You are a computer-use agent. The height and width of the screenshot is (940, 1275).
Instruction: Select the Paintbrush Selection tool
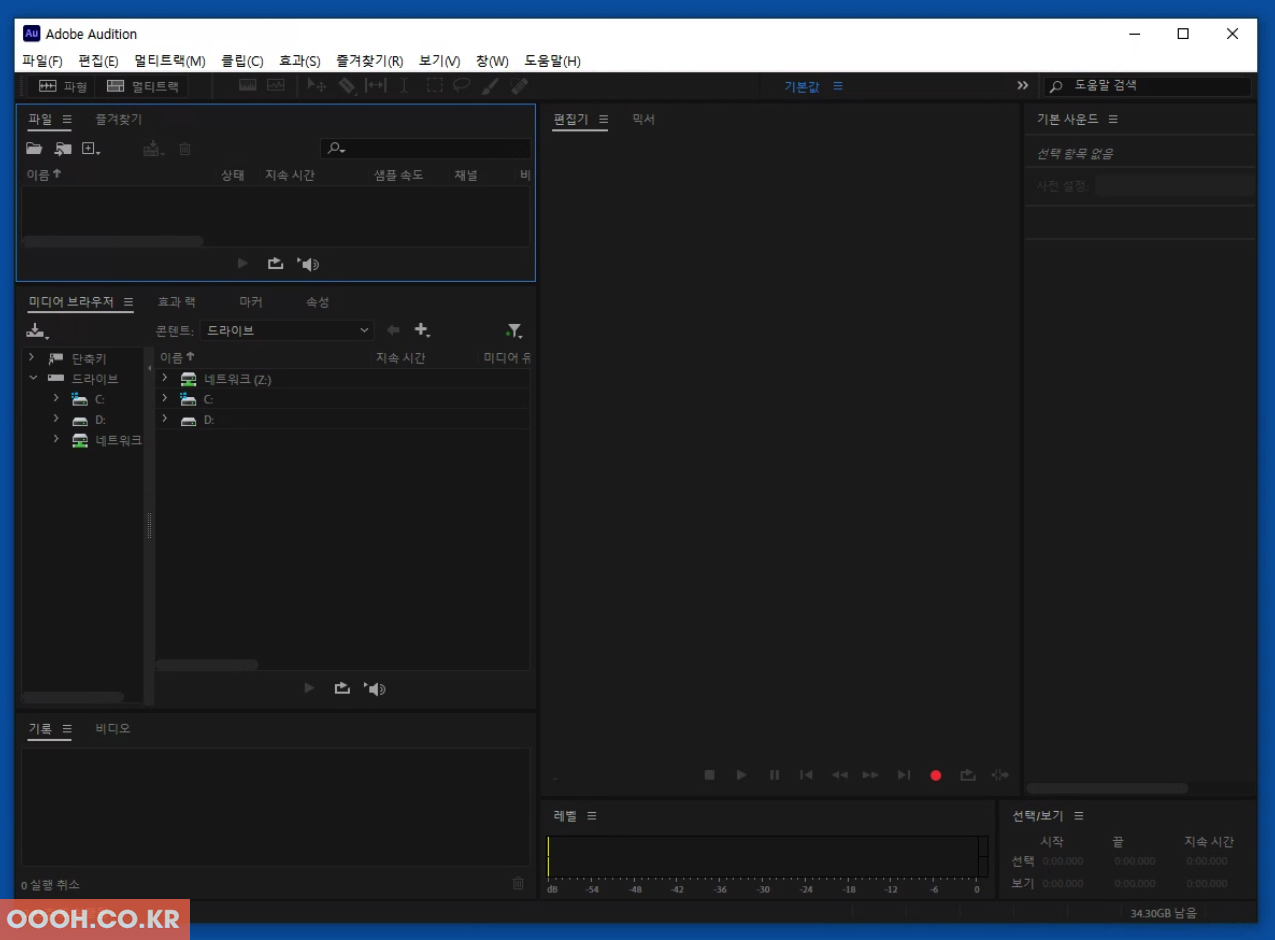point(490,86)
